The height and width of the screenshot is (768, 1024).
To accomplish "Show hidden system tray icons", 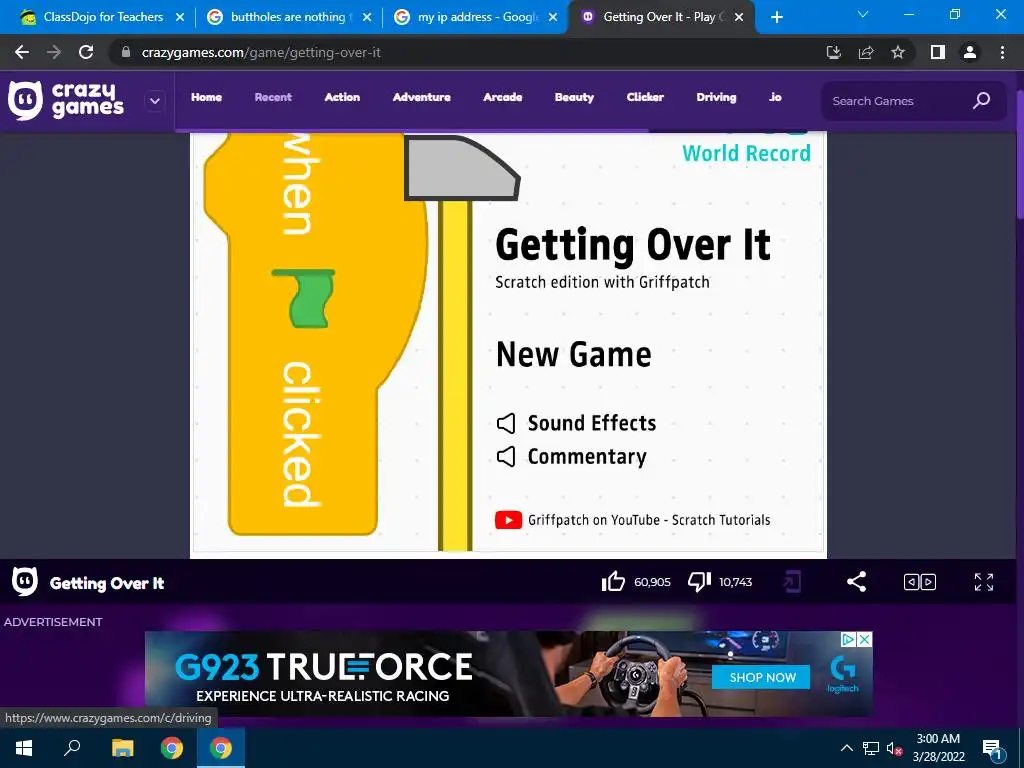I will tap(846, 748).
